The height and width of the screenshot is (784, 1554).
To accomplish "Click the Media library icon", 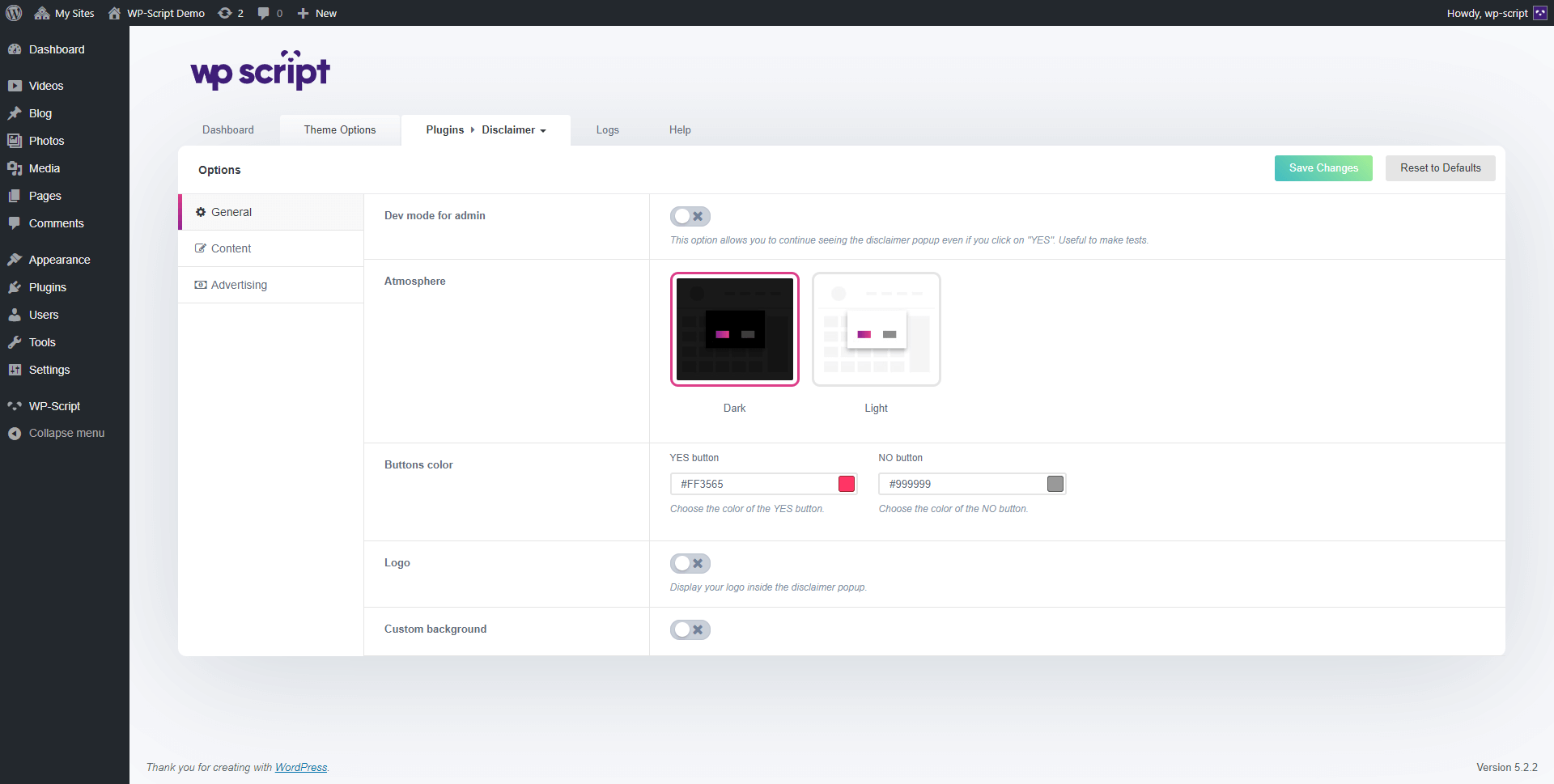I will point(15,168).
